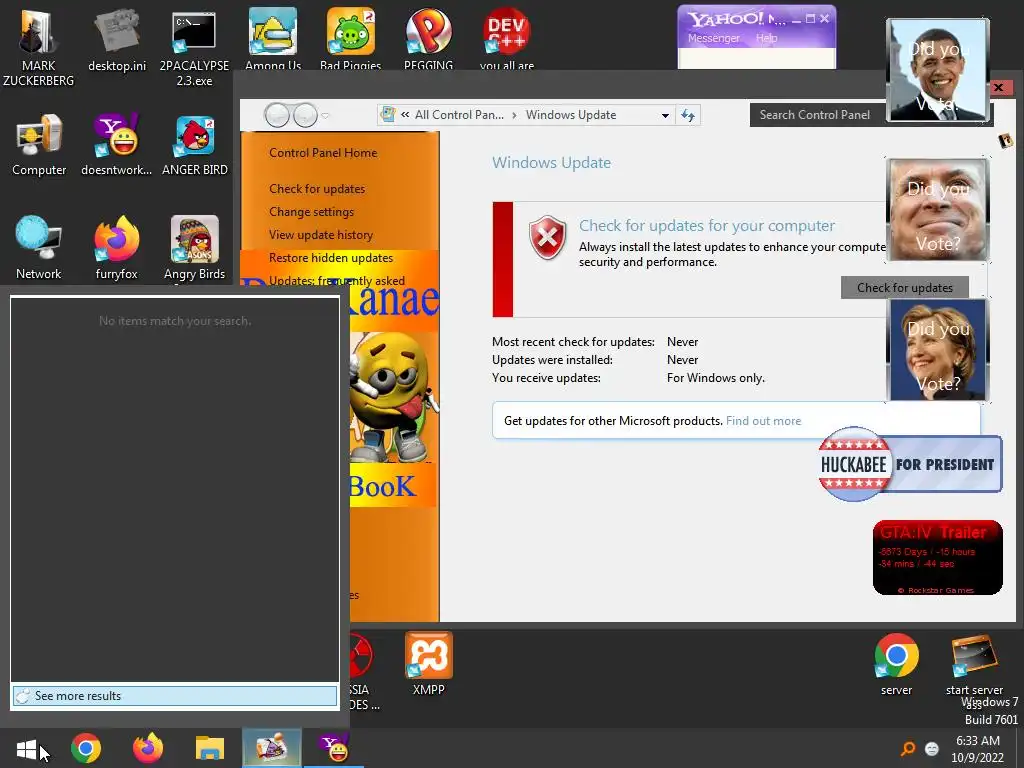Open Change settings in the sidebar

[312, 212]
